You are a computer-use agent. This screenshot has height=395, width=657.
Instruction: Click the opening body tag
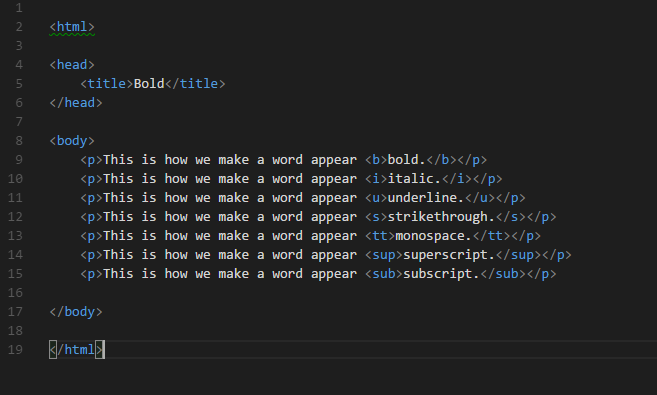coord(72,141)
